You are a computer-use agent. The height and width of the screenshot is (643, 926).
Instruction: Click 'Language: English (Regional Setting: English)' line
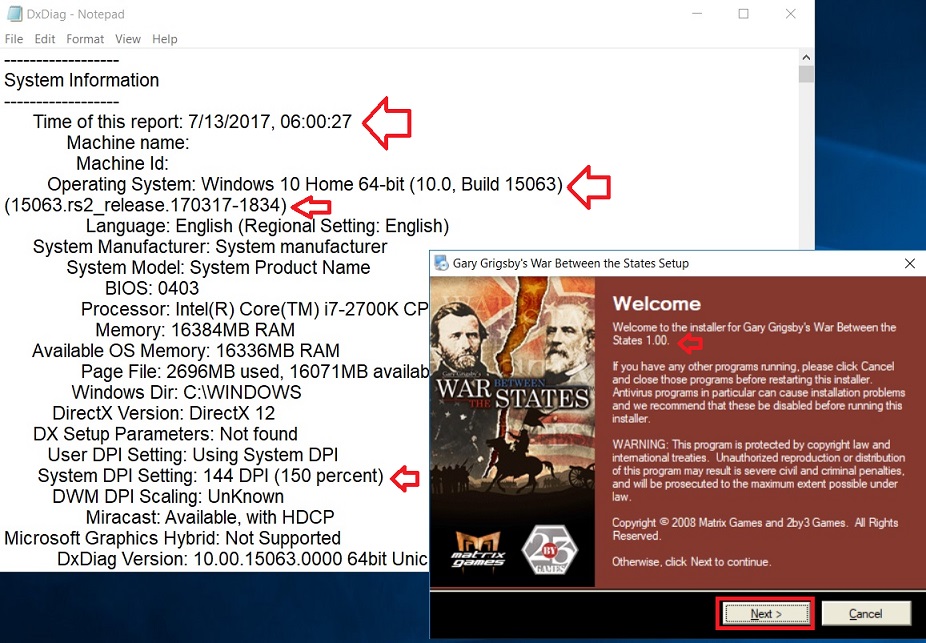(x=267, y=226)
